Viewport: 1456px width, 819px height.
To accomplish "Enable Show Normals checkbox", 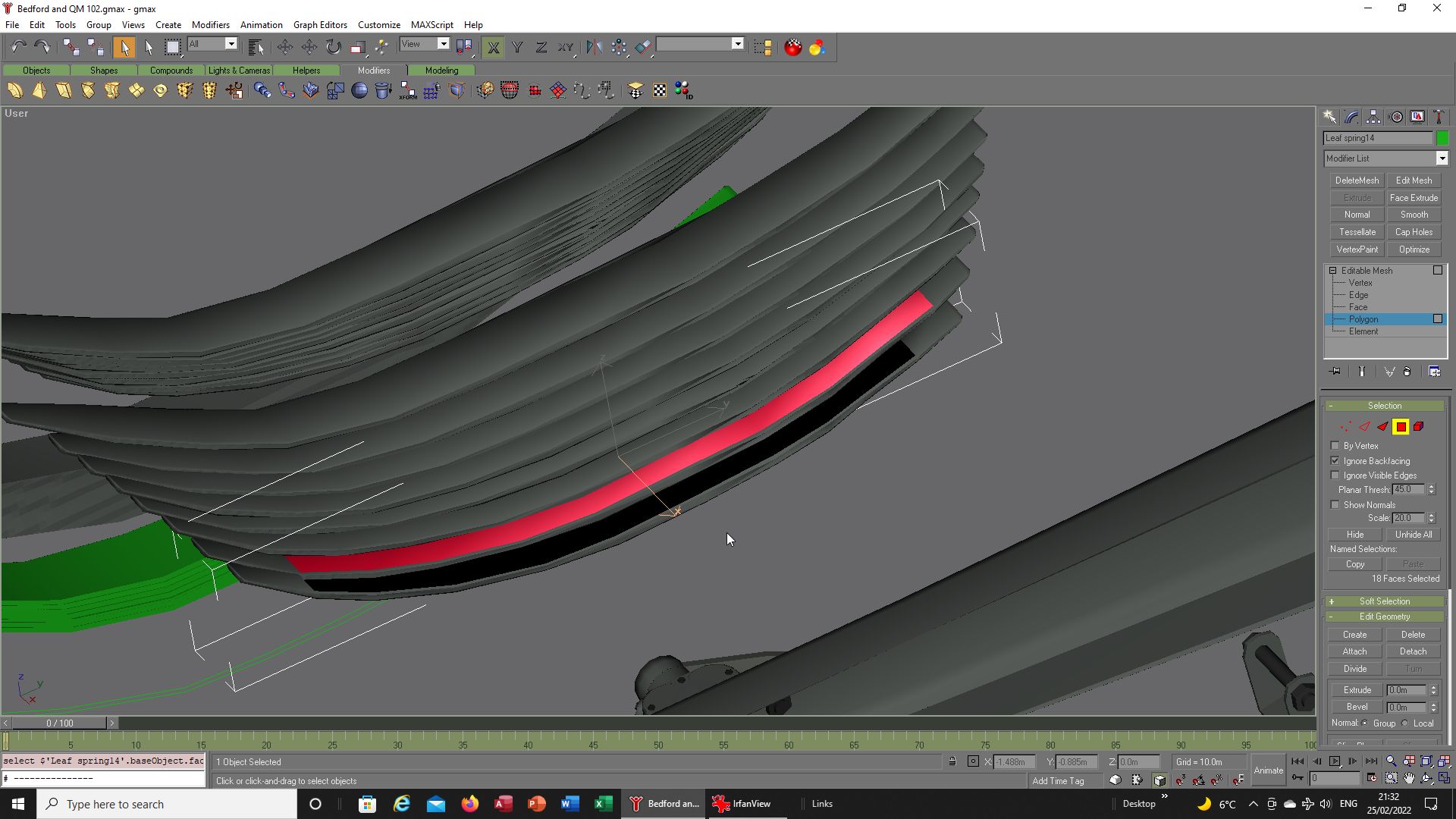I will (1335, 505).
